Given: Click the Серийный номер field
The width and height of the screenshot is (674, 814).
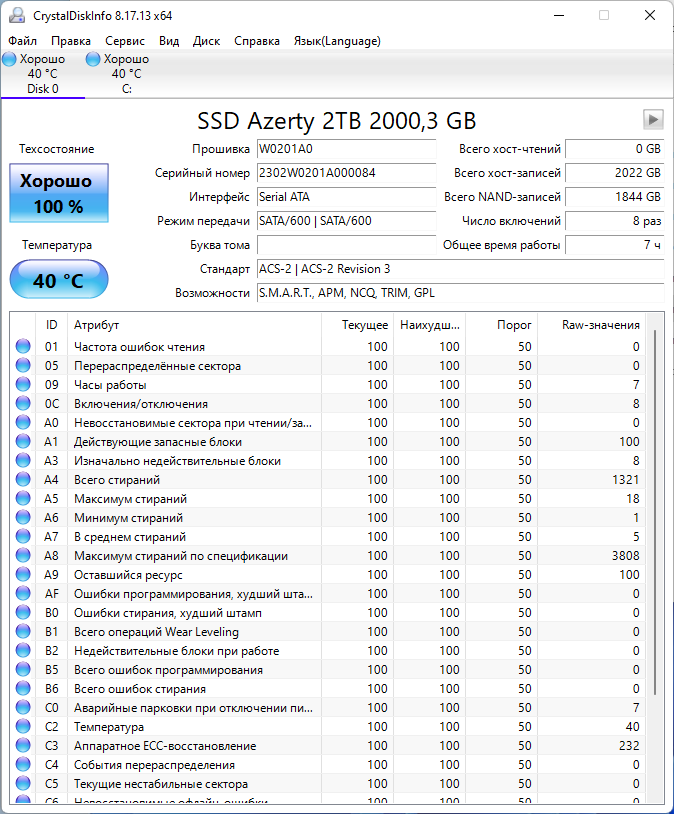Looking at the screenshot, I should click(x=346, y=173).
